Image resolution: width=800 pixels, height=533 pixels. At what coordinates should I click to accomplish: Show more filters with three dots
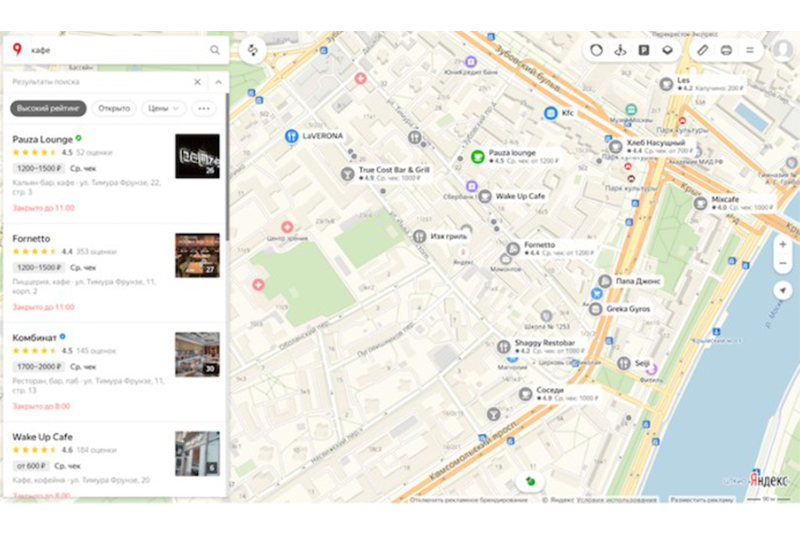click(x=204, y=108)
